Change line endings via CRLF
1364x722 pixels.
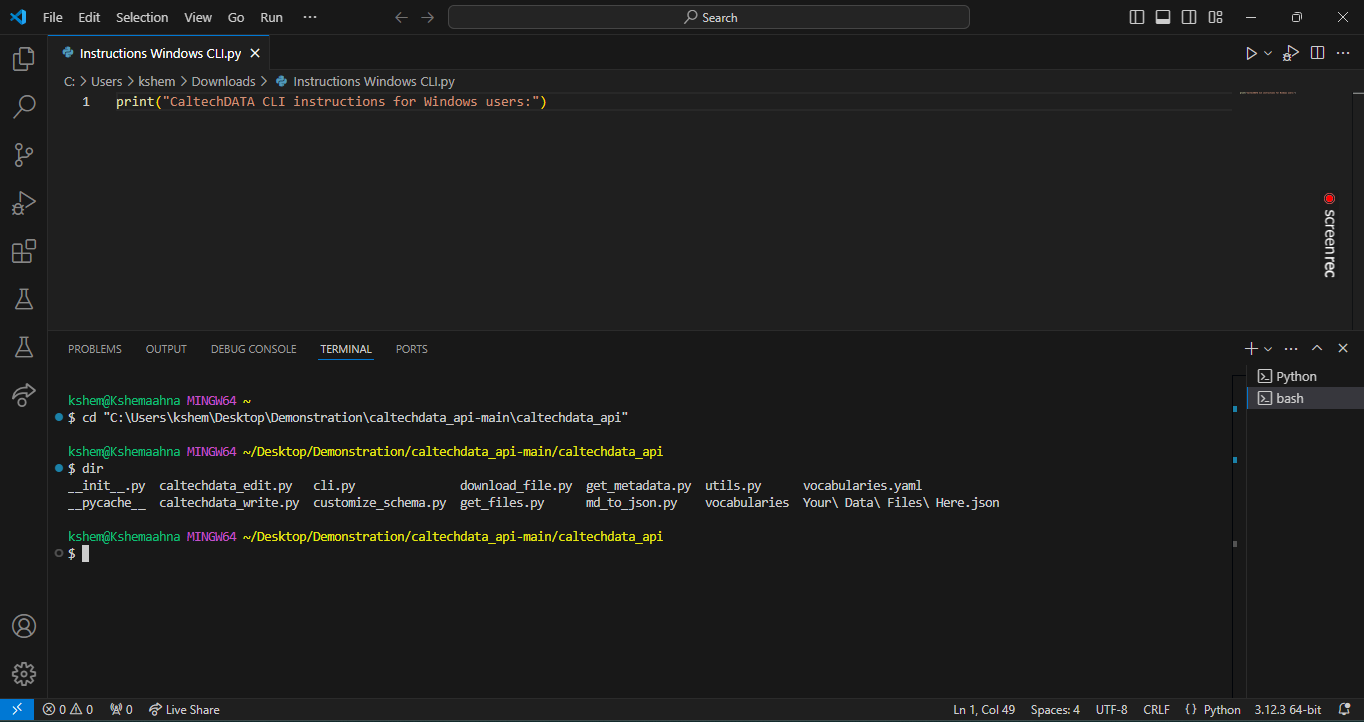(x=1156, y=709)
